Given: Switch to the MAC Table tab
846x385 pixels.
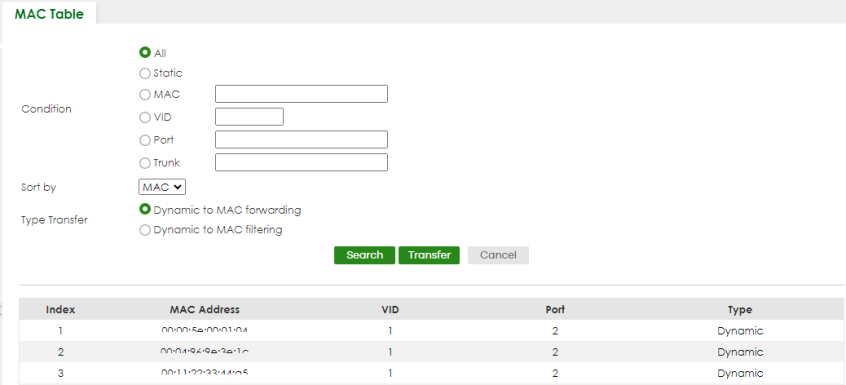Looking at the screenshot, I should coord(49,14).
